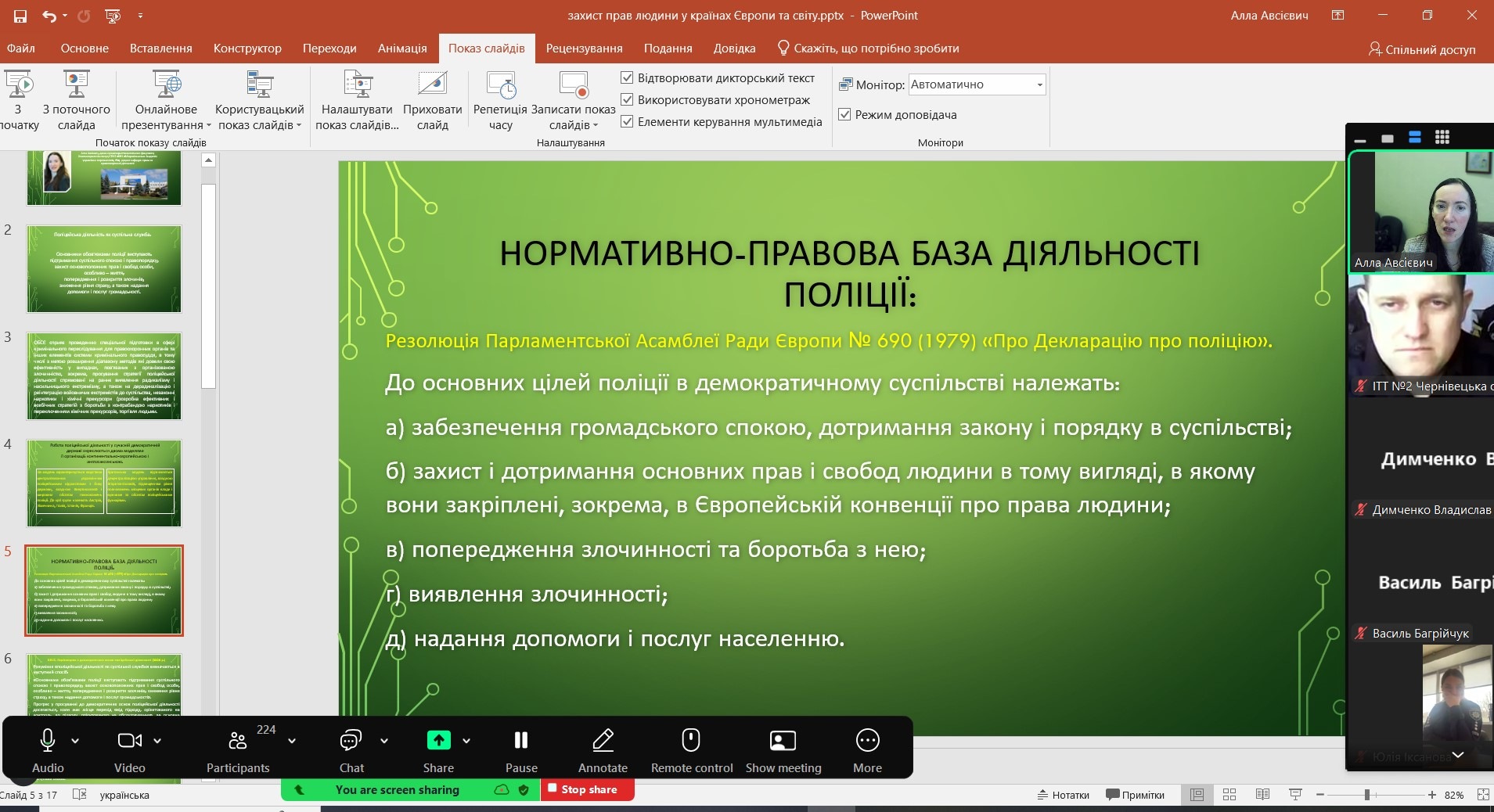
Task: Expand Audio options arrow
Action: (75, 741)
